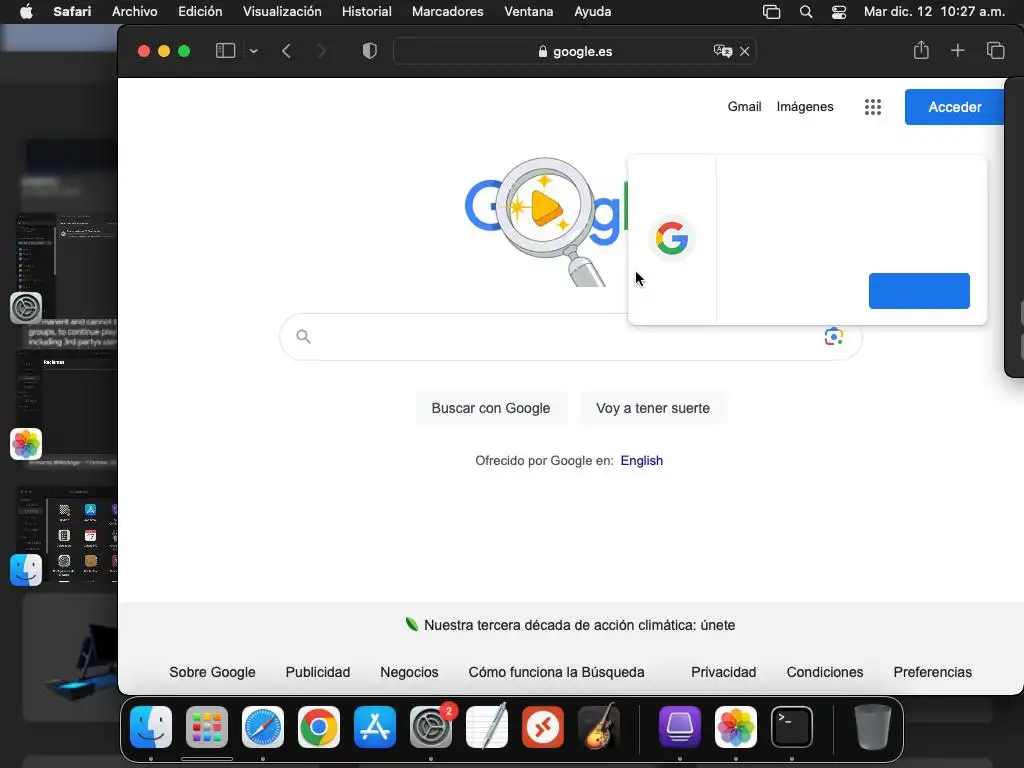Image resolution: width=1024 pixels, height=768 pixels.
Task: Open Privacidad footer link
Action: (724, 672)
